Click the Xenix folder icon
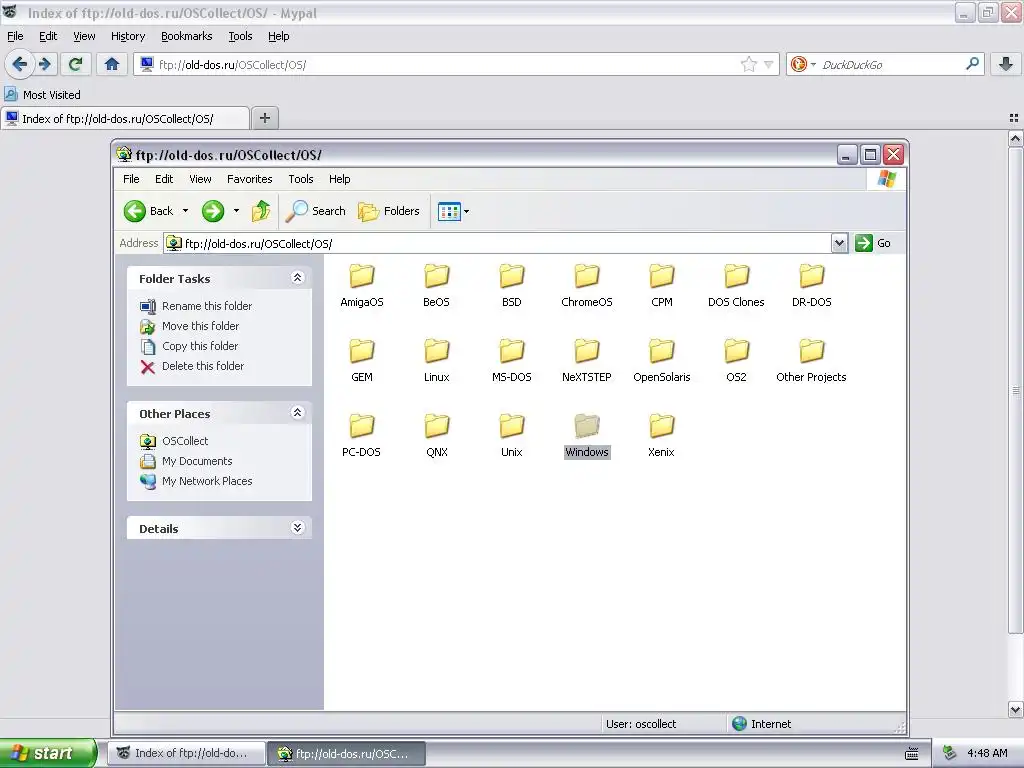The width and height of the screenshot is (1024, 768). coord(662,426)
